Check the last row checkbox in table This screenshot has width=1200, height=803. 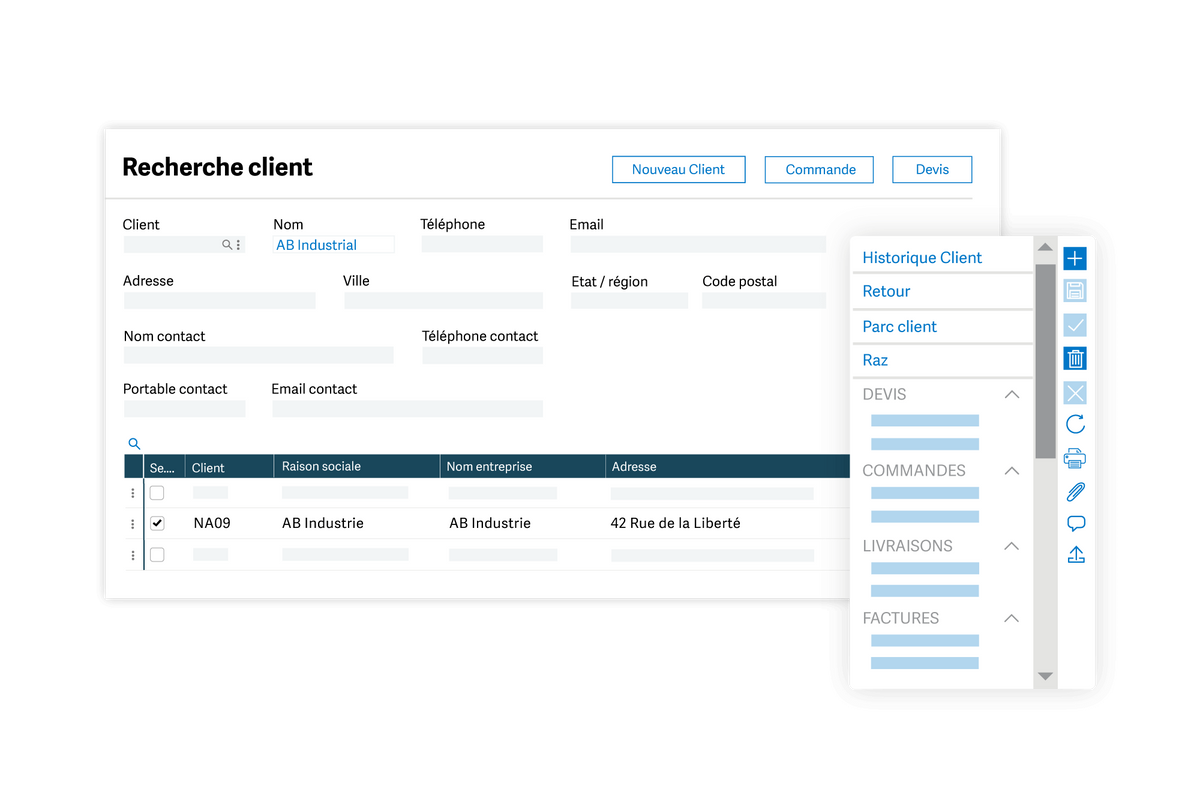[157, 555]
